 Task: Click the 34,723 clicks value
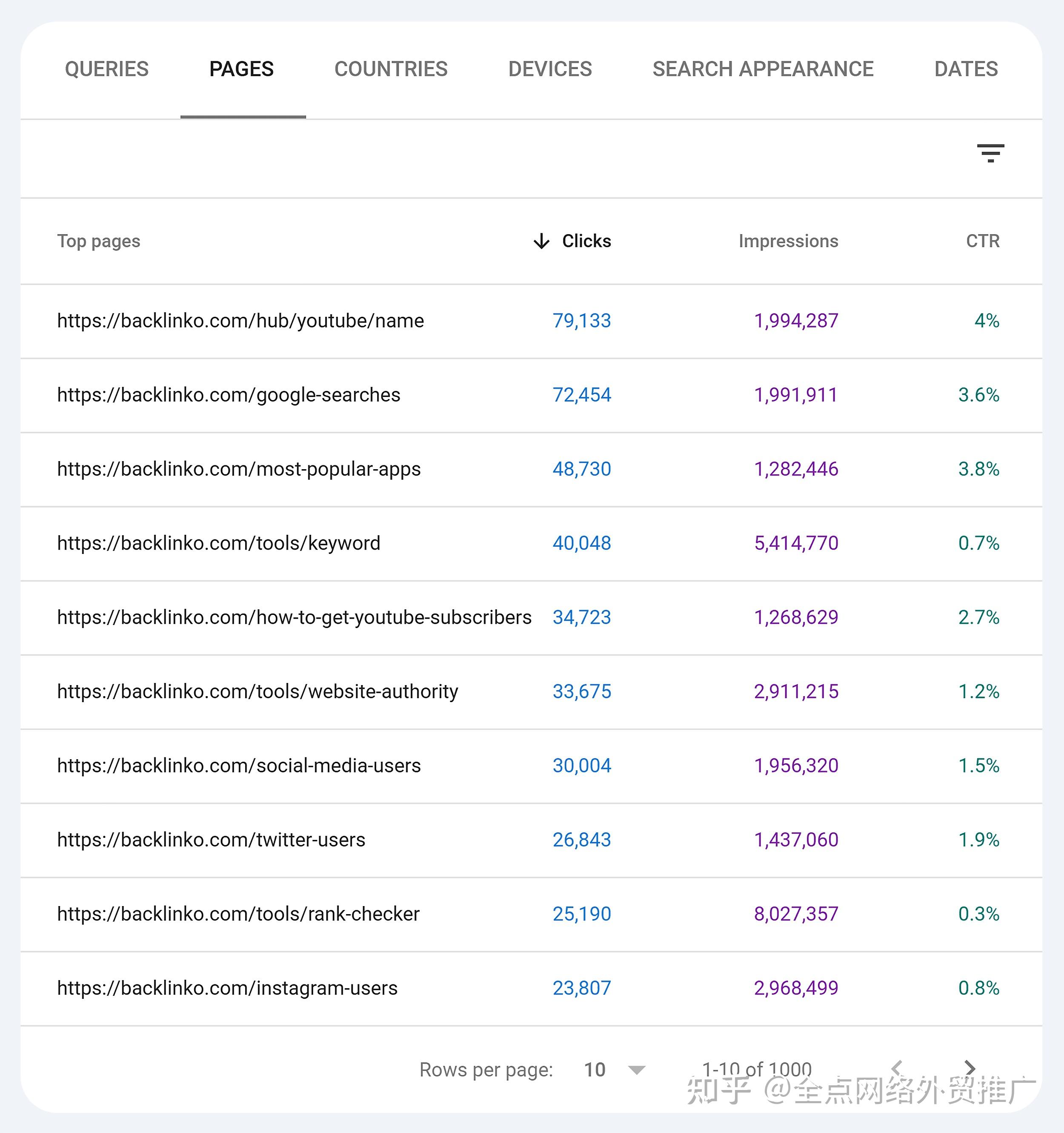point(581,617)
